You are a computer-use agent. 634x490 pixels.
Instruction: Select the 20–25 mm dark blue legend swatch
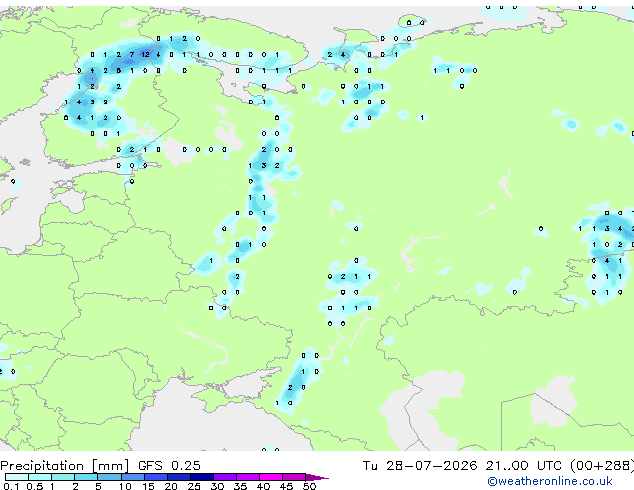pyautogui.click(x=179, y=477)
